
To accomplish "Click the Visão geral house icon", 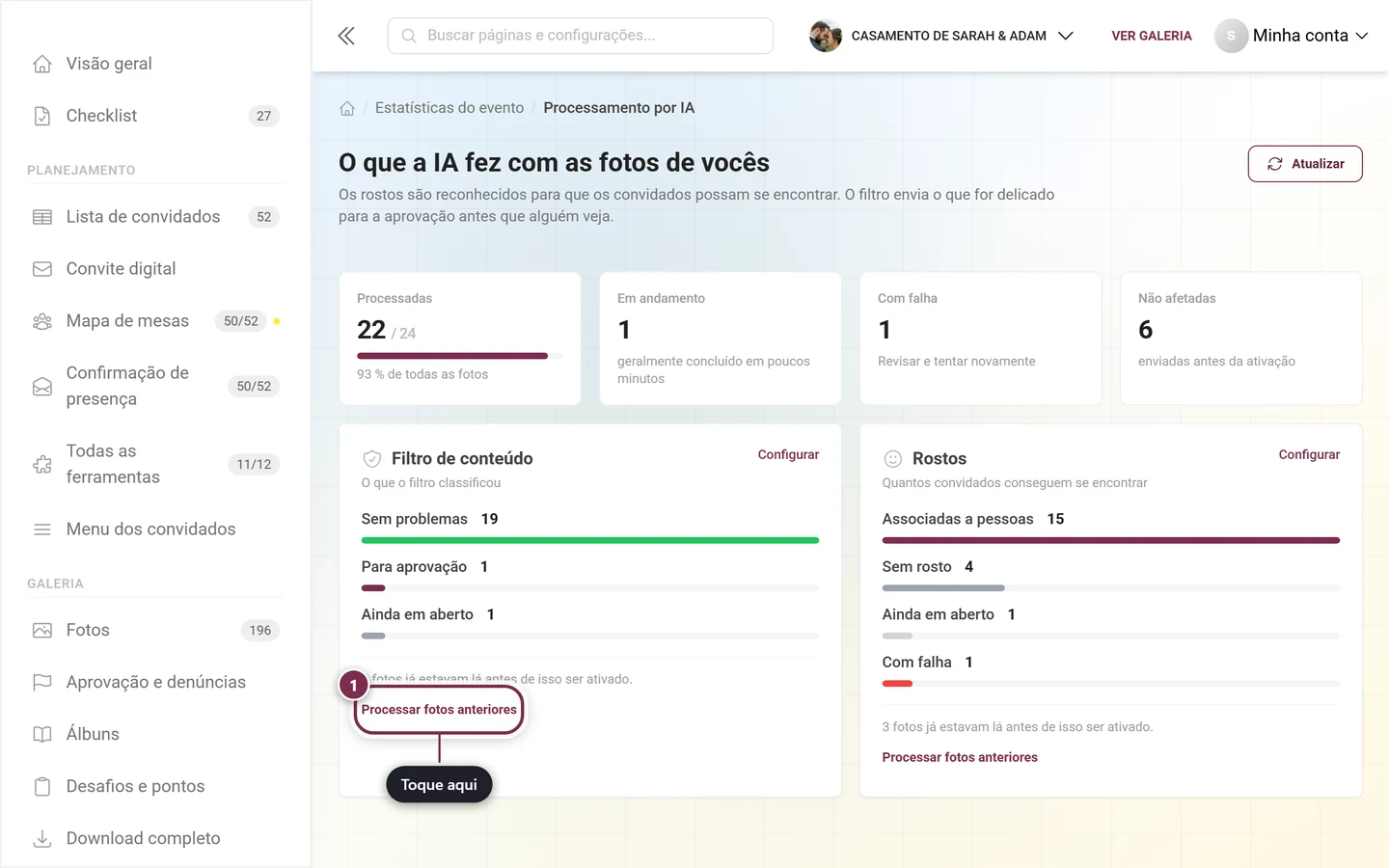I will [42, 64].
